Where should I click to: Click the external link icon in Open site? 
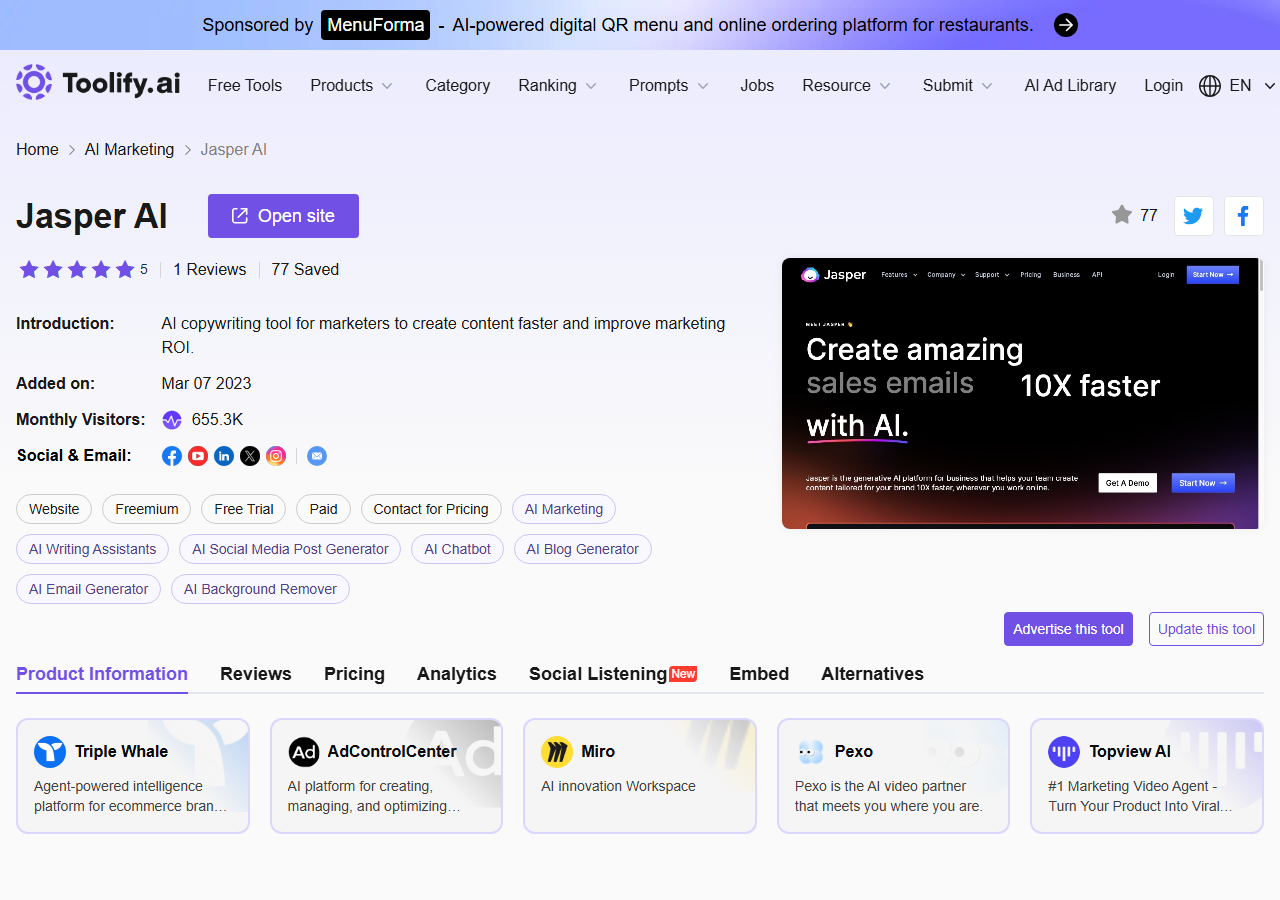(x=240, y=216)
